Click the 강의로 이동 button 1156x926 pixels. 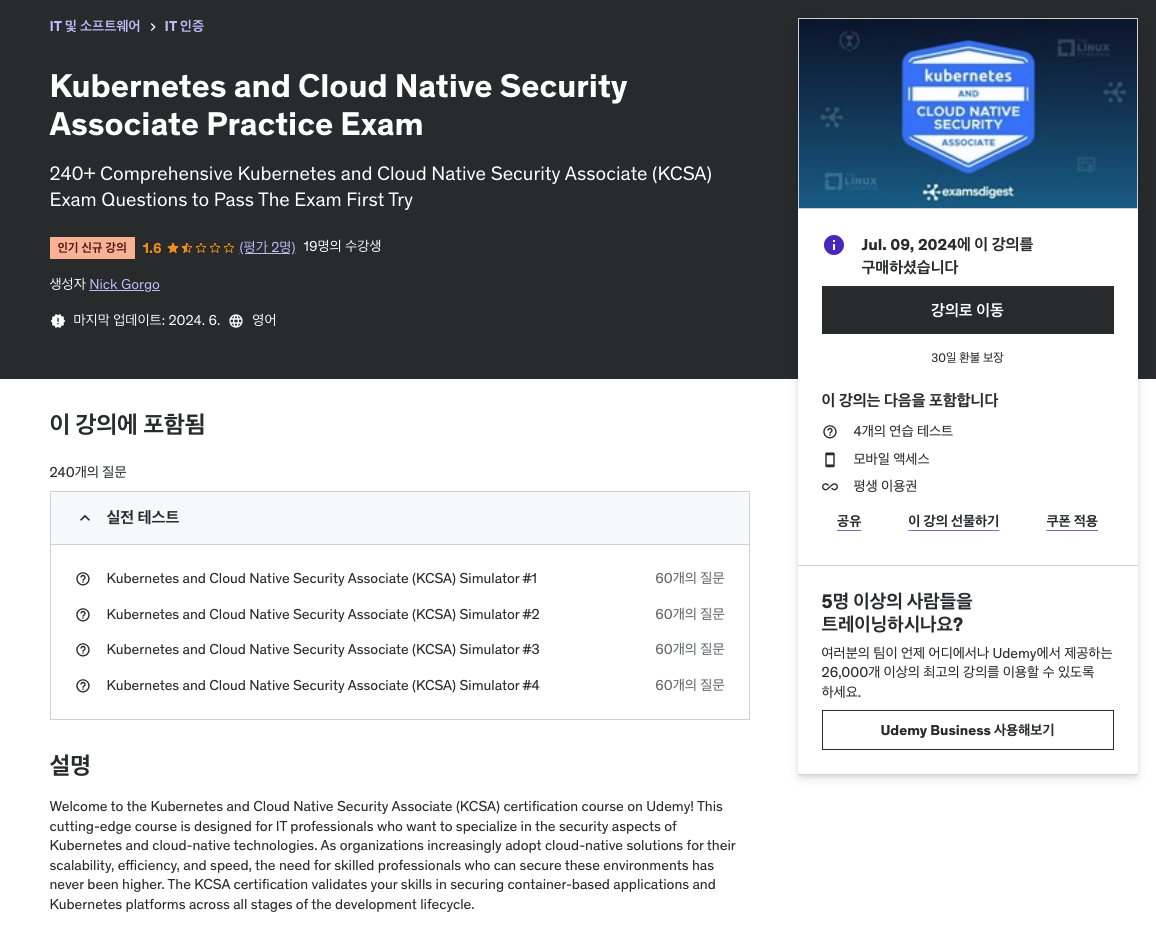click(x=967, y=310)
